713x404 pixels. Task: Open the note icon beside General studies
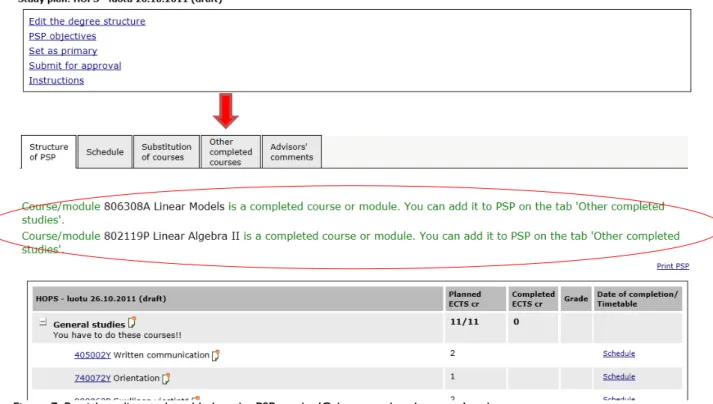pos(132,323)
